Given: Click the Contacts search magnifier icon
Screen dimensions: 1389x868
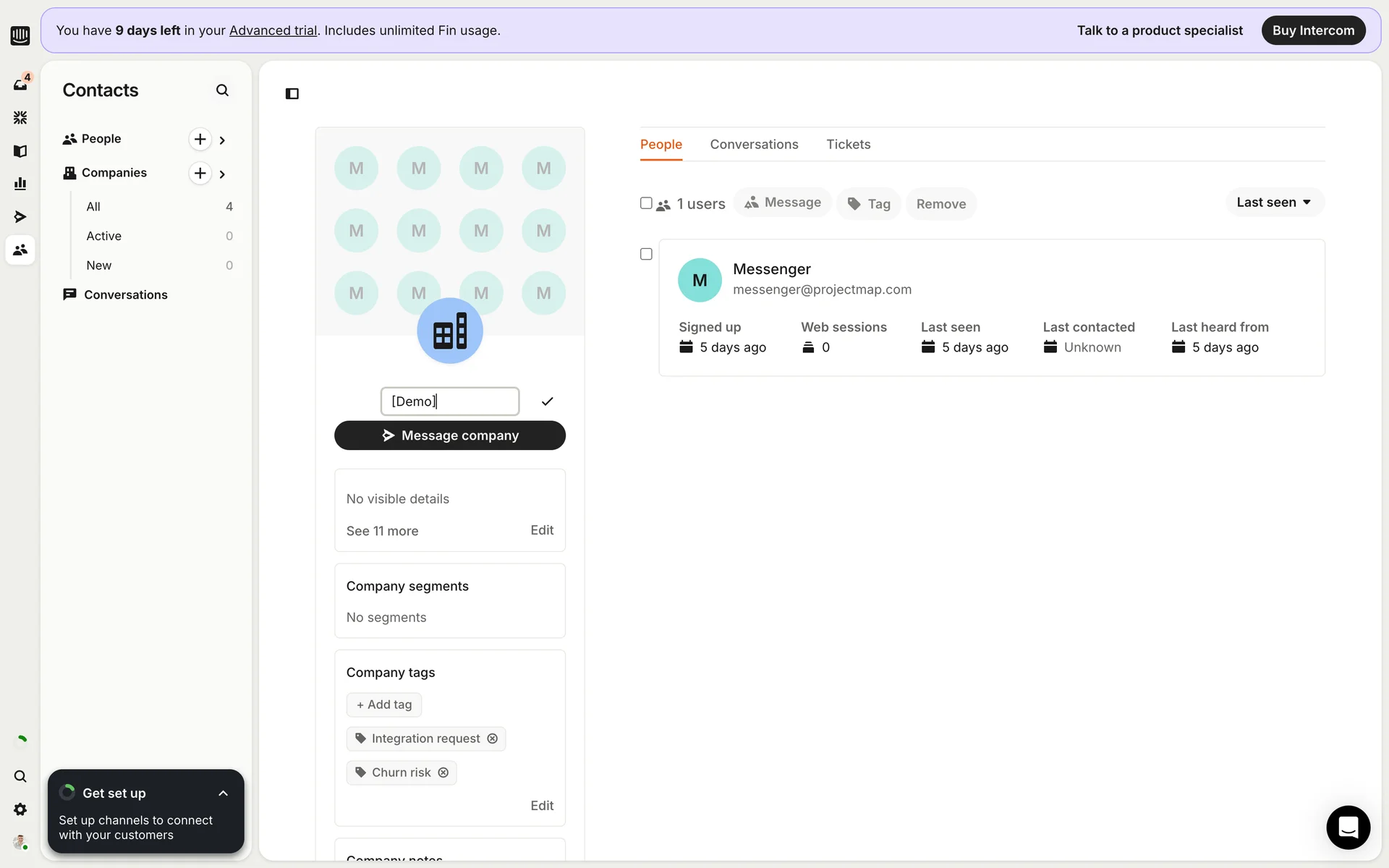Looking at the screenshot, I should (x=222, y=90).
